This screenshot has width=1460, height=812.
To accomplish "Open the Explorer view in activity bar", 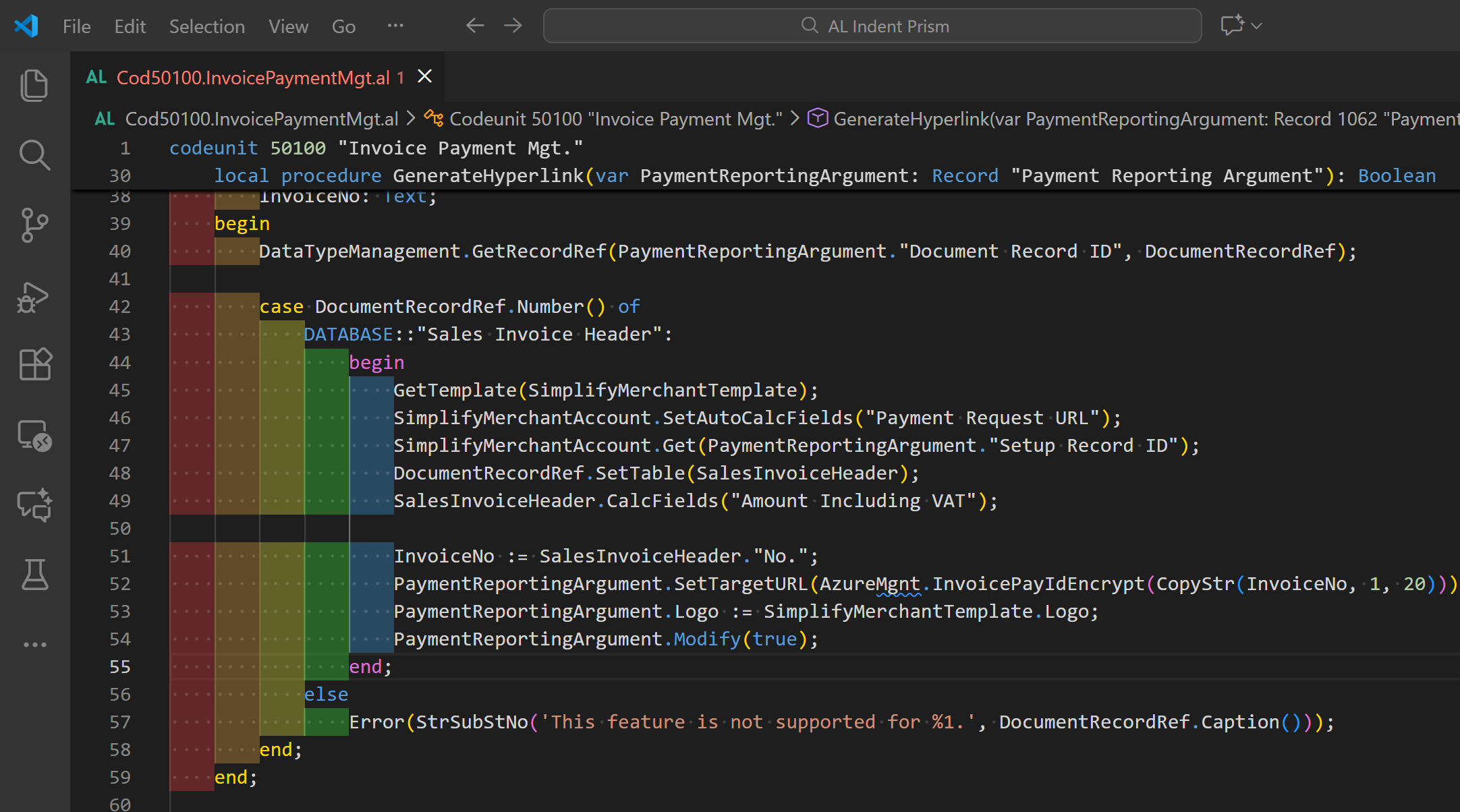I will (34, 85).
